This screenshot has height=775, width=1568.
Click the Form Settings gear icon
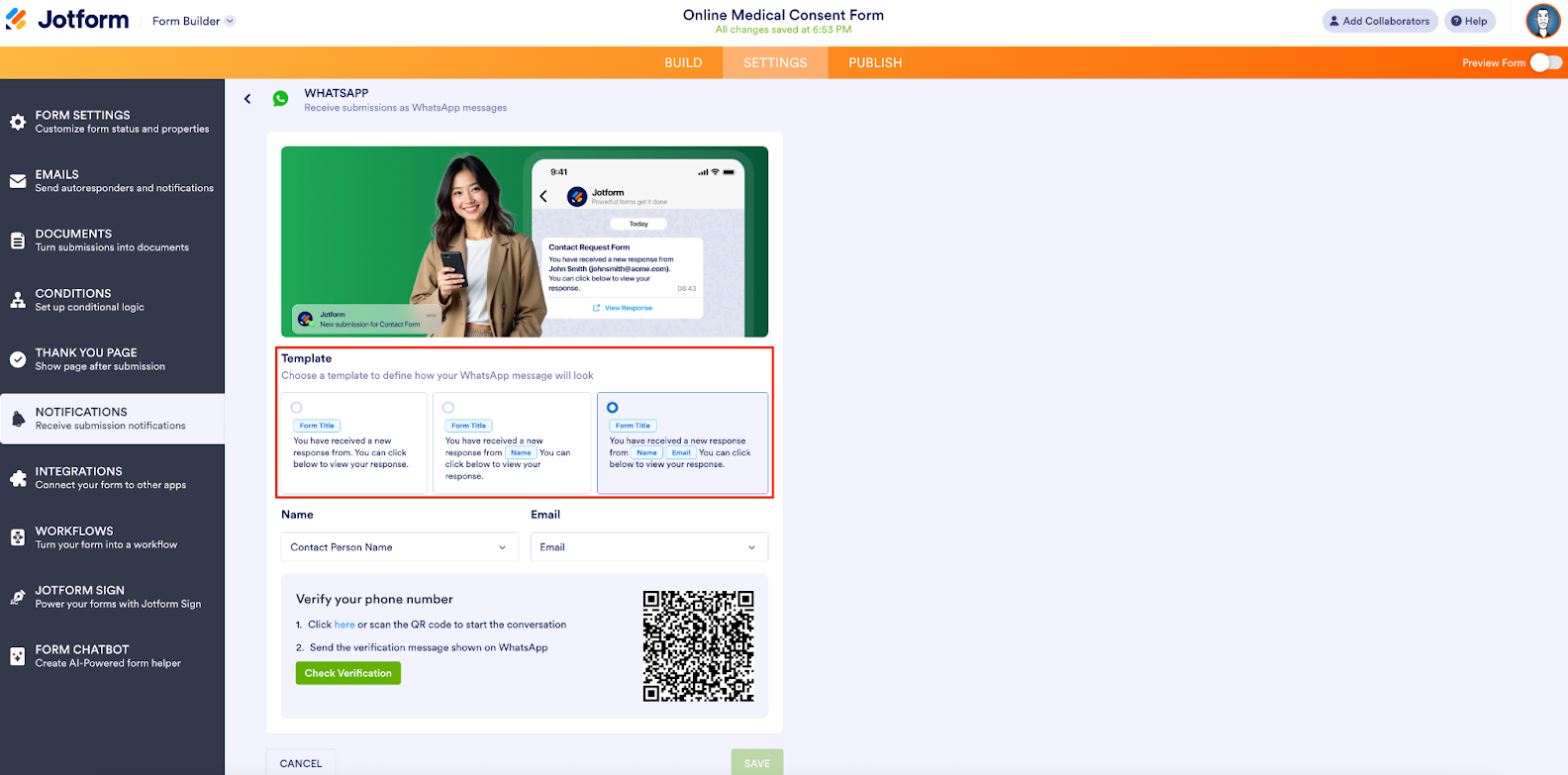tap(18, 122)
